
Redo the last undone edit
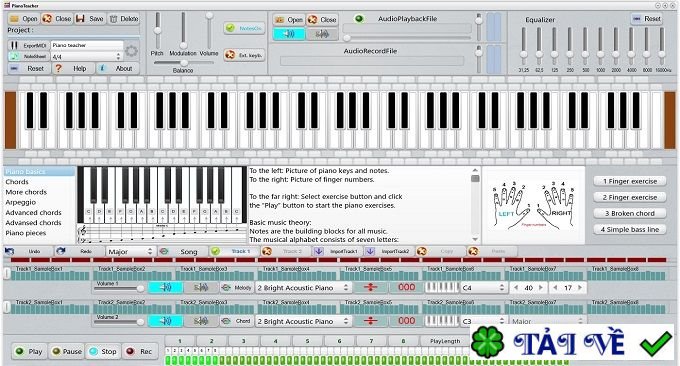click(79, 251)
